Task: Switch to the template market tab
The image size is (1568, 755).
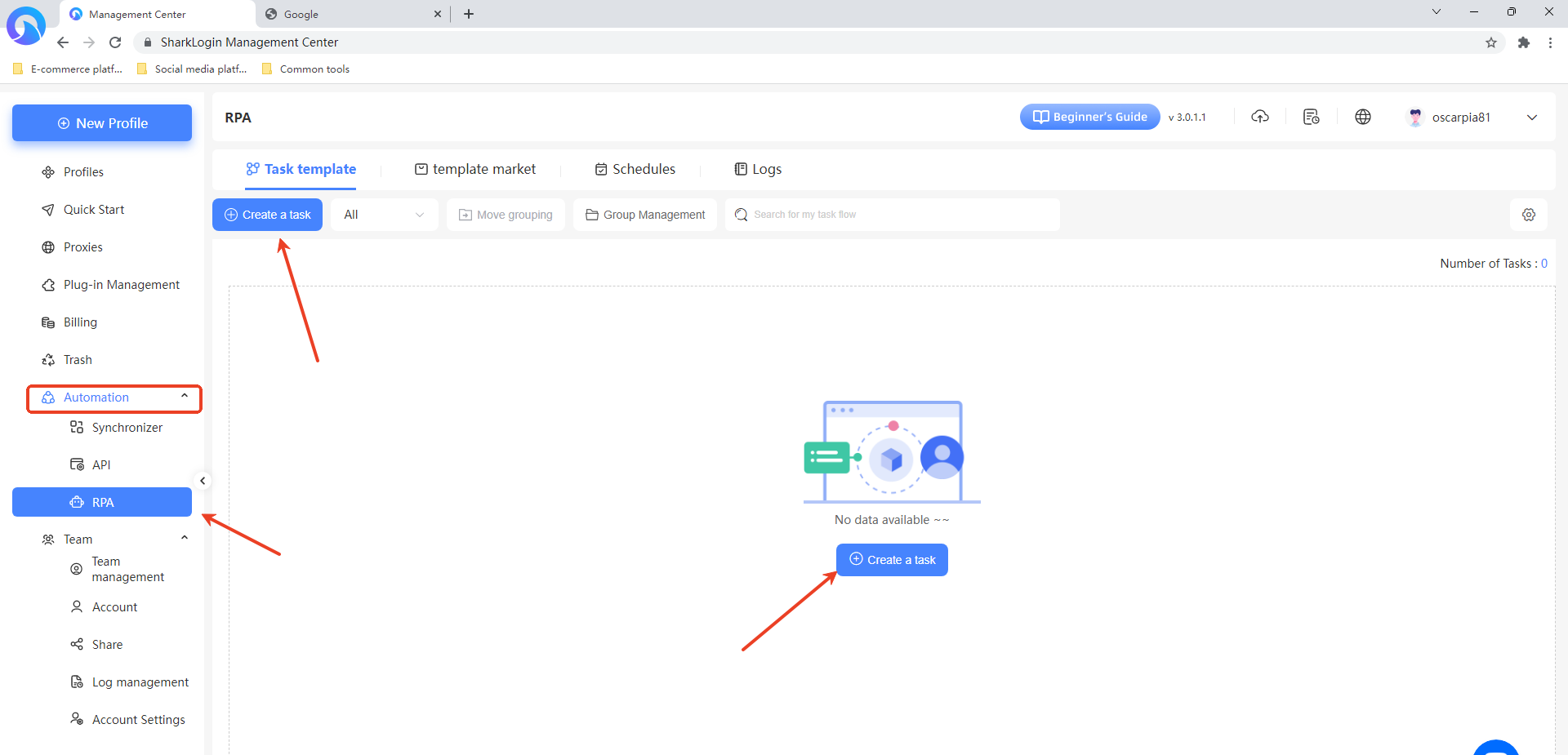Action: coord(475,169)
